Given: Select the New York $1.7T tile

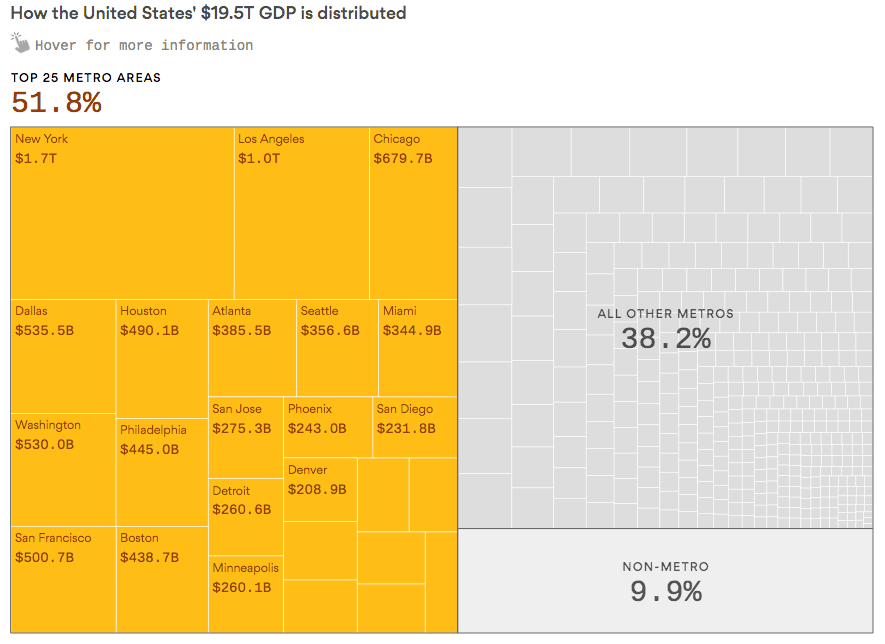Looking at the screenshot, I should point(122,212).
